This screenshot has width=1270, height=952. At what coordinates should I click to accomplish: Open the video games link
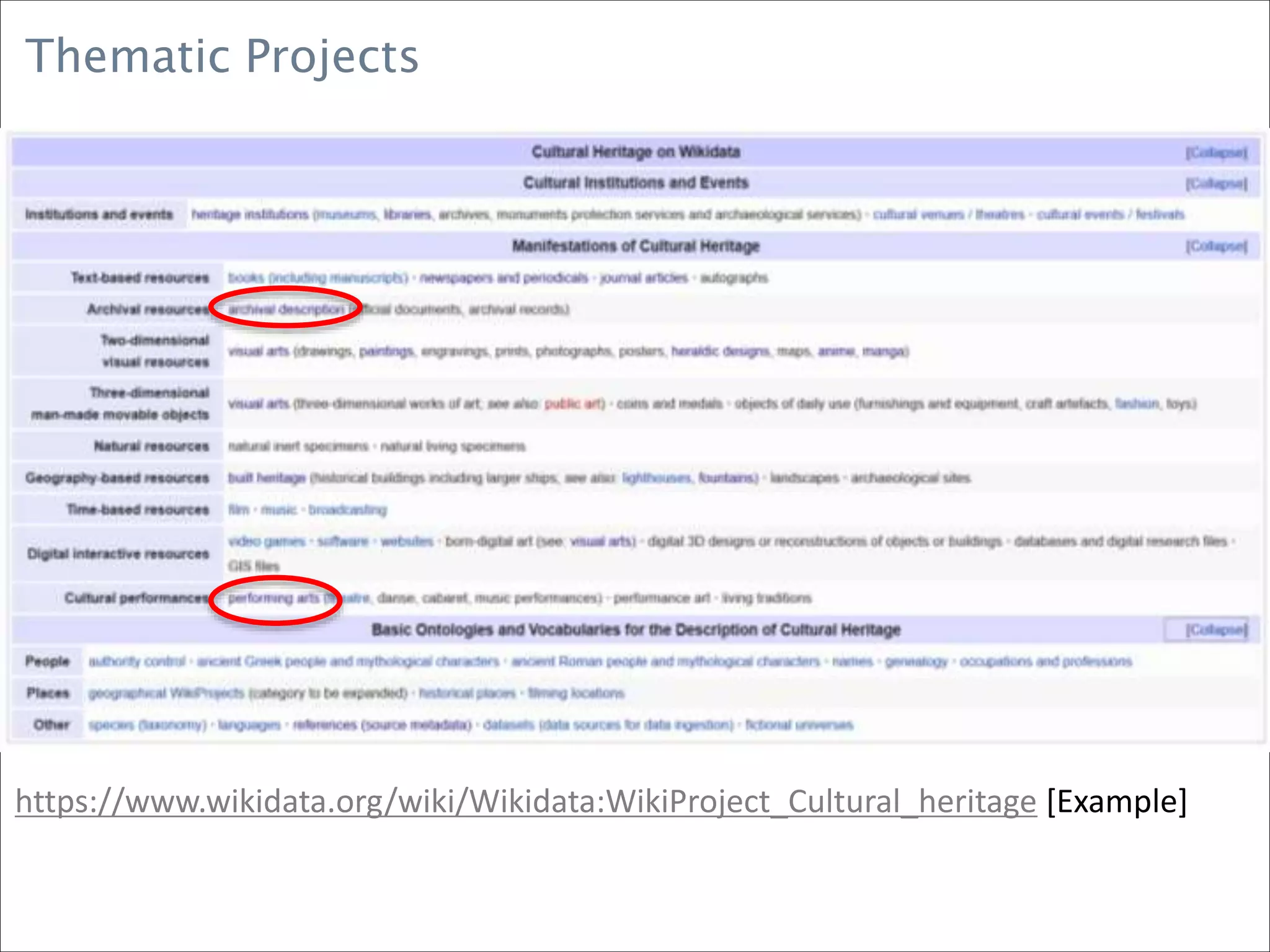[267, 541]
